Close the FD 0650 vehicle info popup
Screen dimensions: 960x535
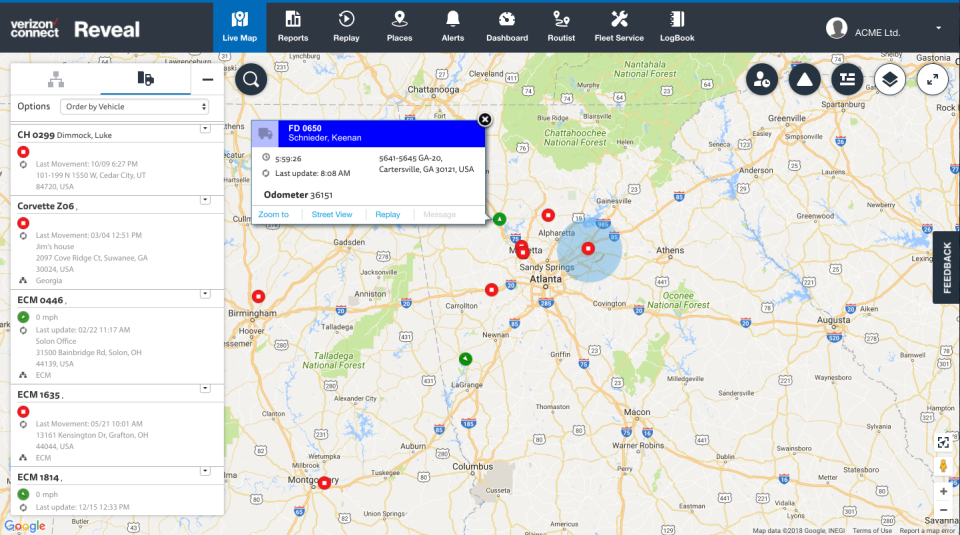tap(485, 119)
